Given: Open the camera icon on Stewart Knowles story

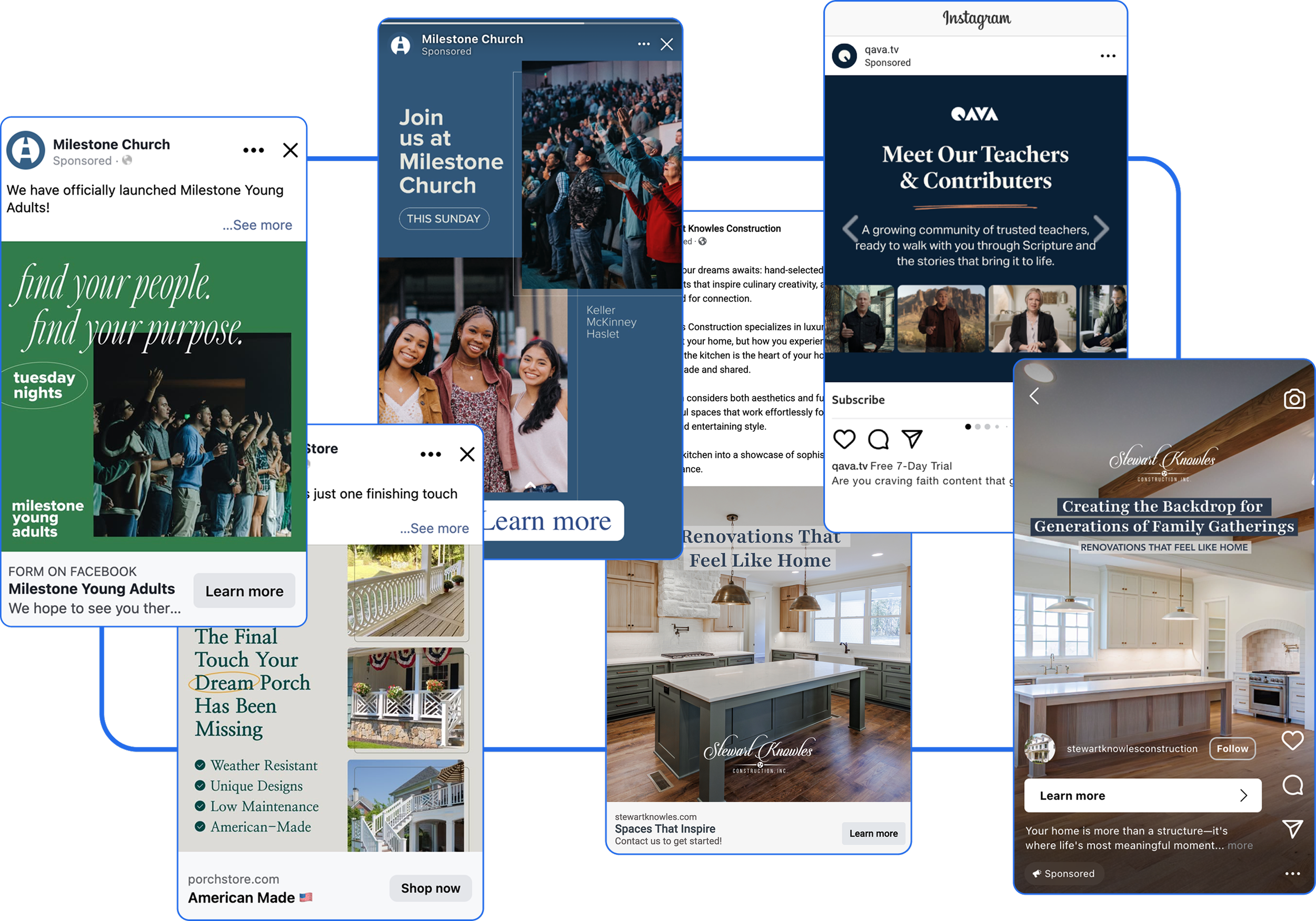Looking at the screenshot, I should coord(1294,399).
